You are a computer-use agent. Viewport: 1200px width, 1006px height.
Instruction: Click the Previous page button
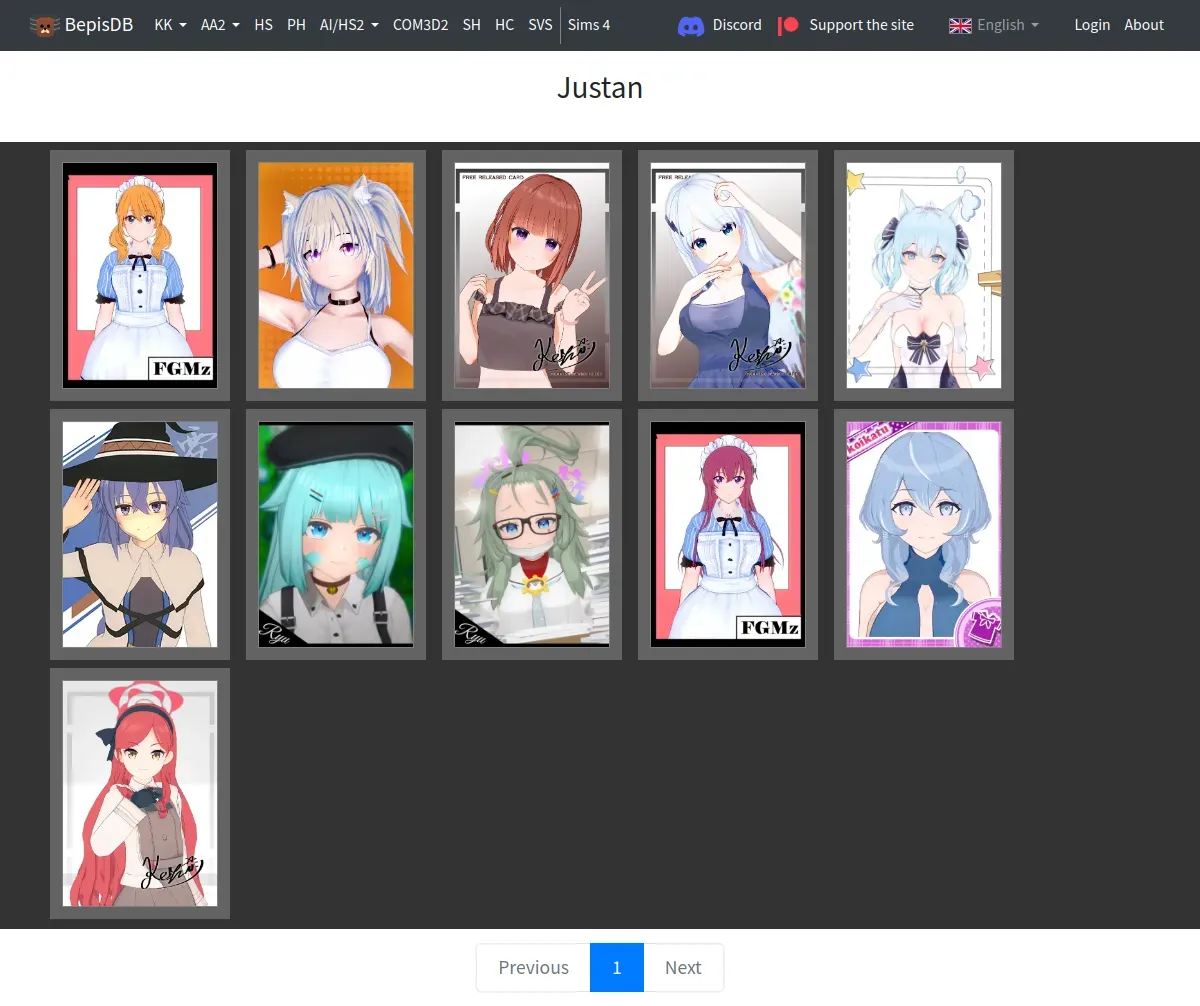click(x=533, y=967)
